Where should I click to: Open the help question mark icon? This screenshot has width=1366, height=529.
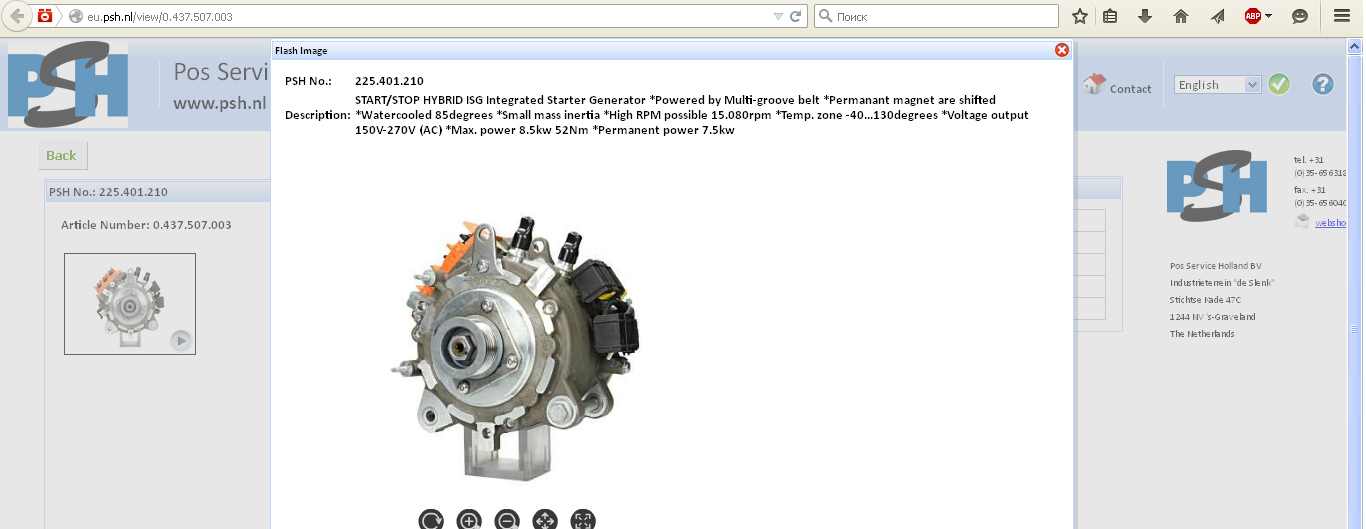[x=1323, y=85]
